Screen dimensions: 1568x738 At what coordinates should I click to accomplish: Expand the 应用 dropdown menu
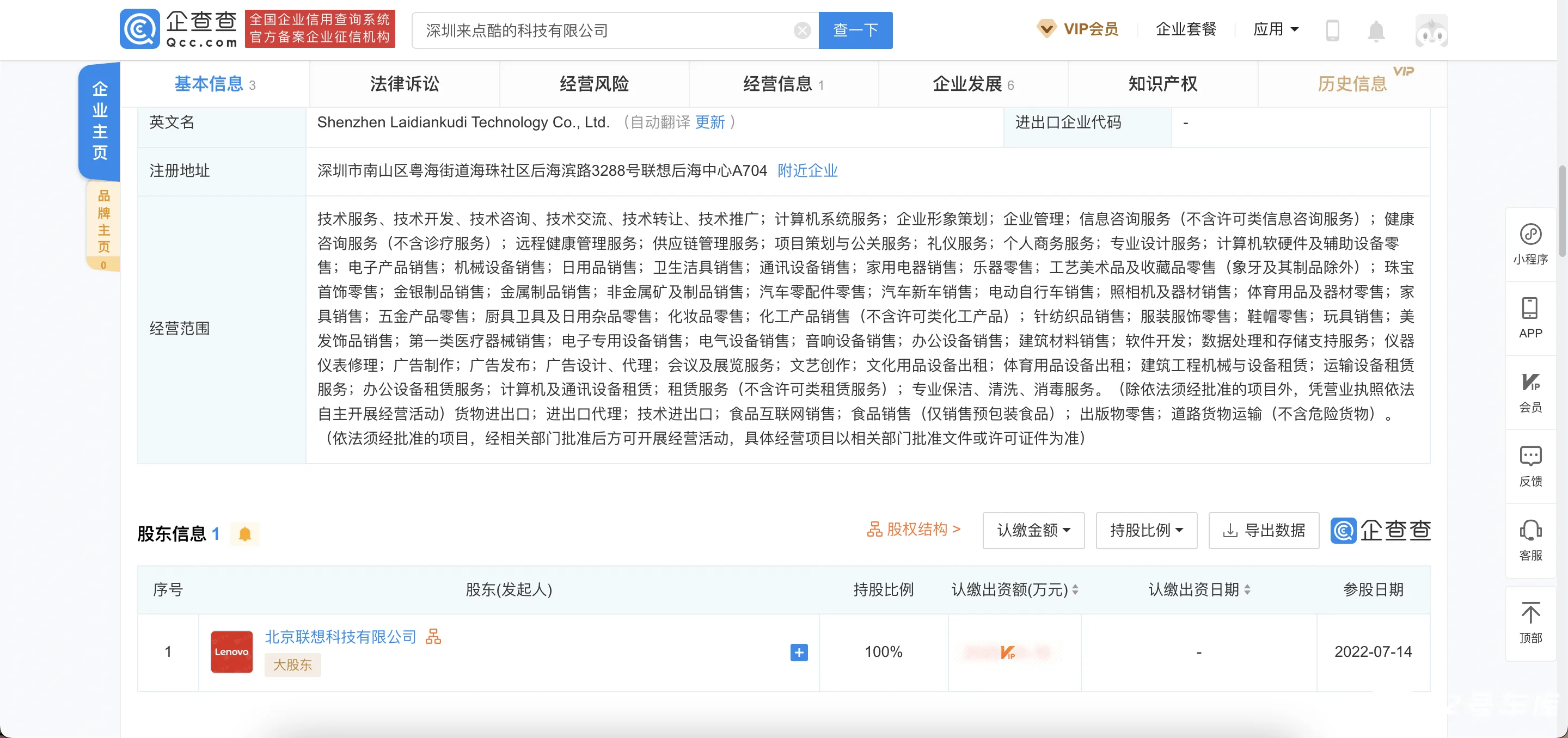tap(1276, 29)
